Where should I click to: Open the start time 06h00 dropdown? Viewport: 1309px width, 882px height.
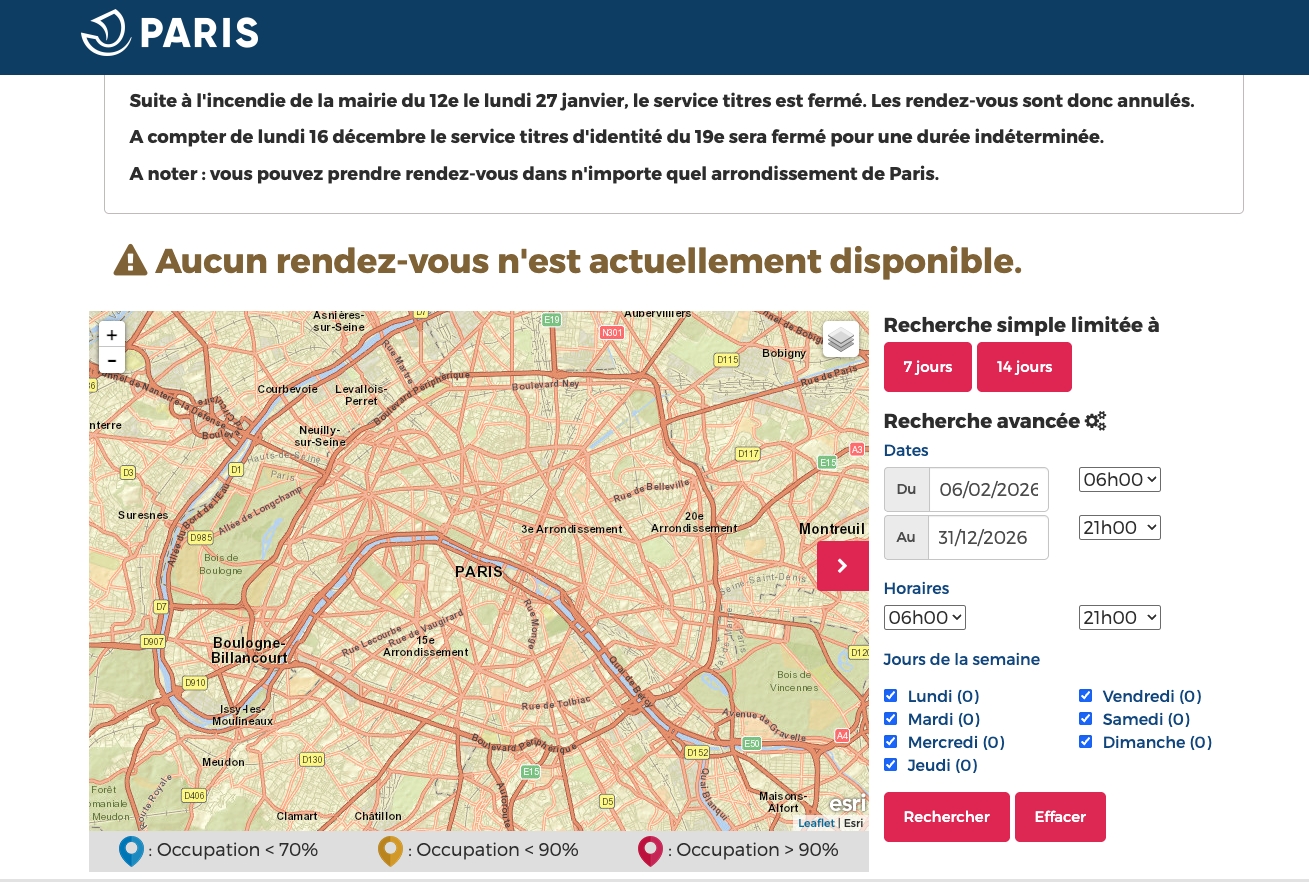tap(1119, 479)
